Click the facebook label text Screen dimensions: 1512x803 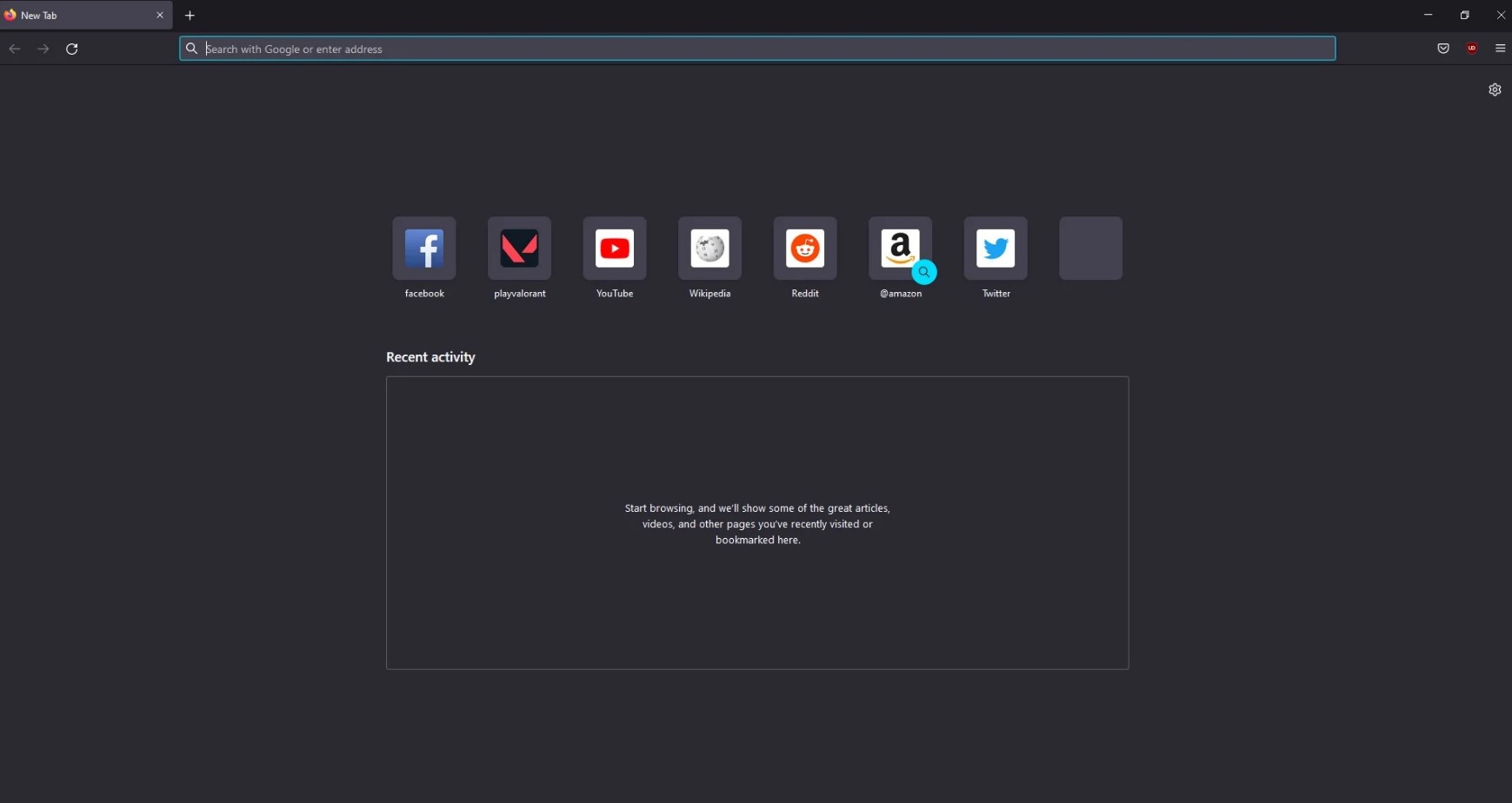tap(424, 294)
